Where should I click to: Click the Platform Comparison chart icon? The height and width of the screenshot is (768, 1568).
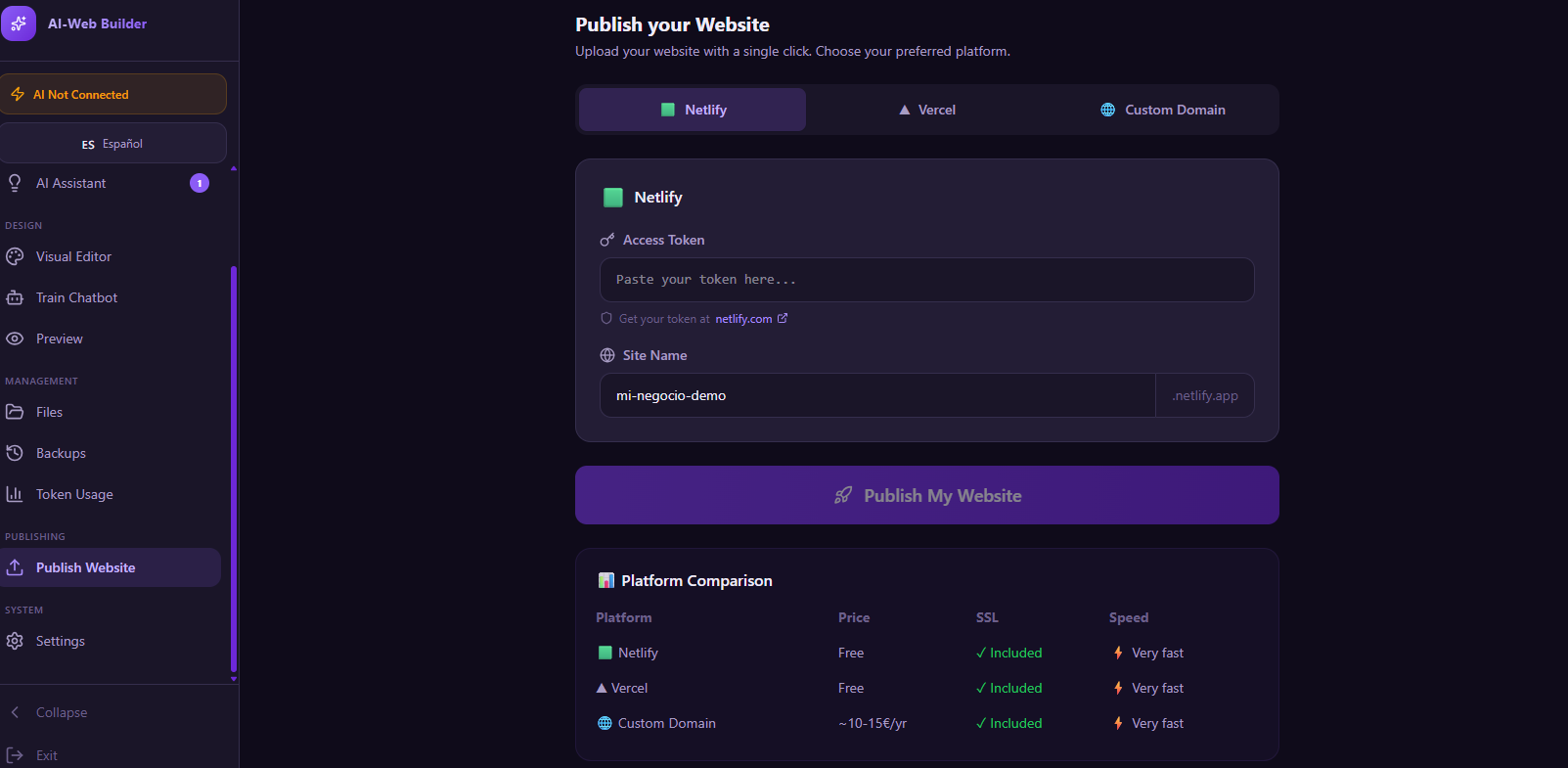pyautogui.click(x=606, y=580)
